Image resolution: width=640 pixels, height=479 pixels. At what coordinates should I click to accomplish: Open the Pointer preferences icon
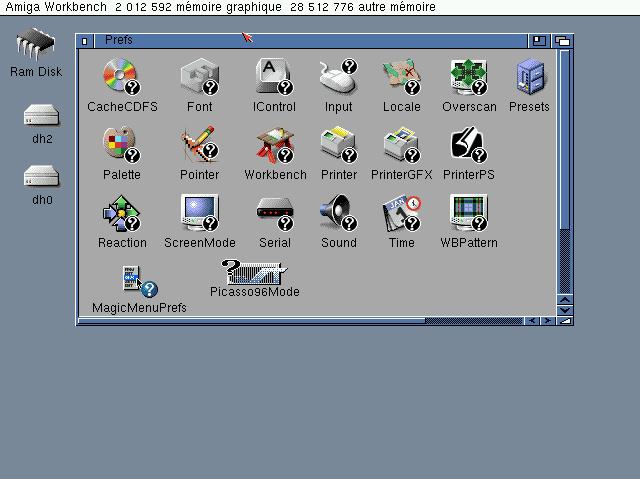pos(200,144)
